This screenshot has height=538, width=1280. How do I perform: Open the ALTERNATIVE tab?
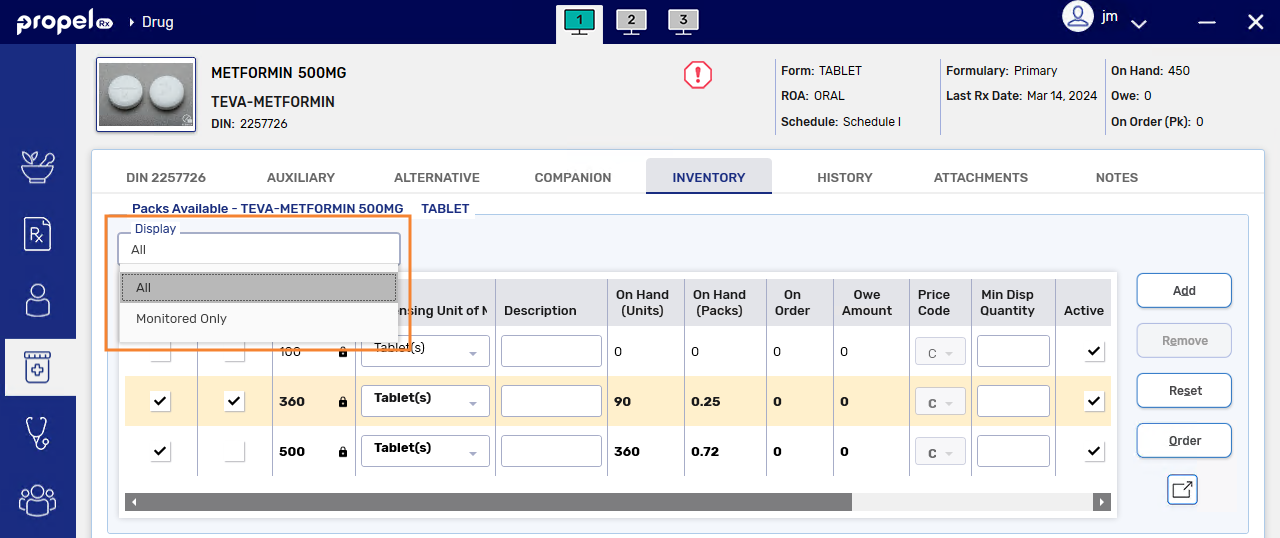[x=437, y=177]
